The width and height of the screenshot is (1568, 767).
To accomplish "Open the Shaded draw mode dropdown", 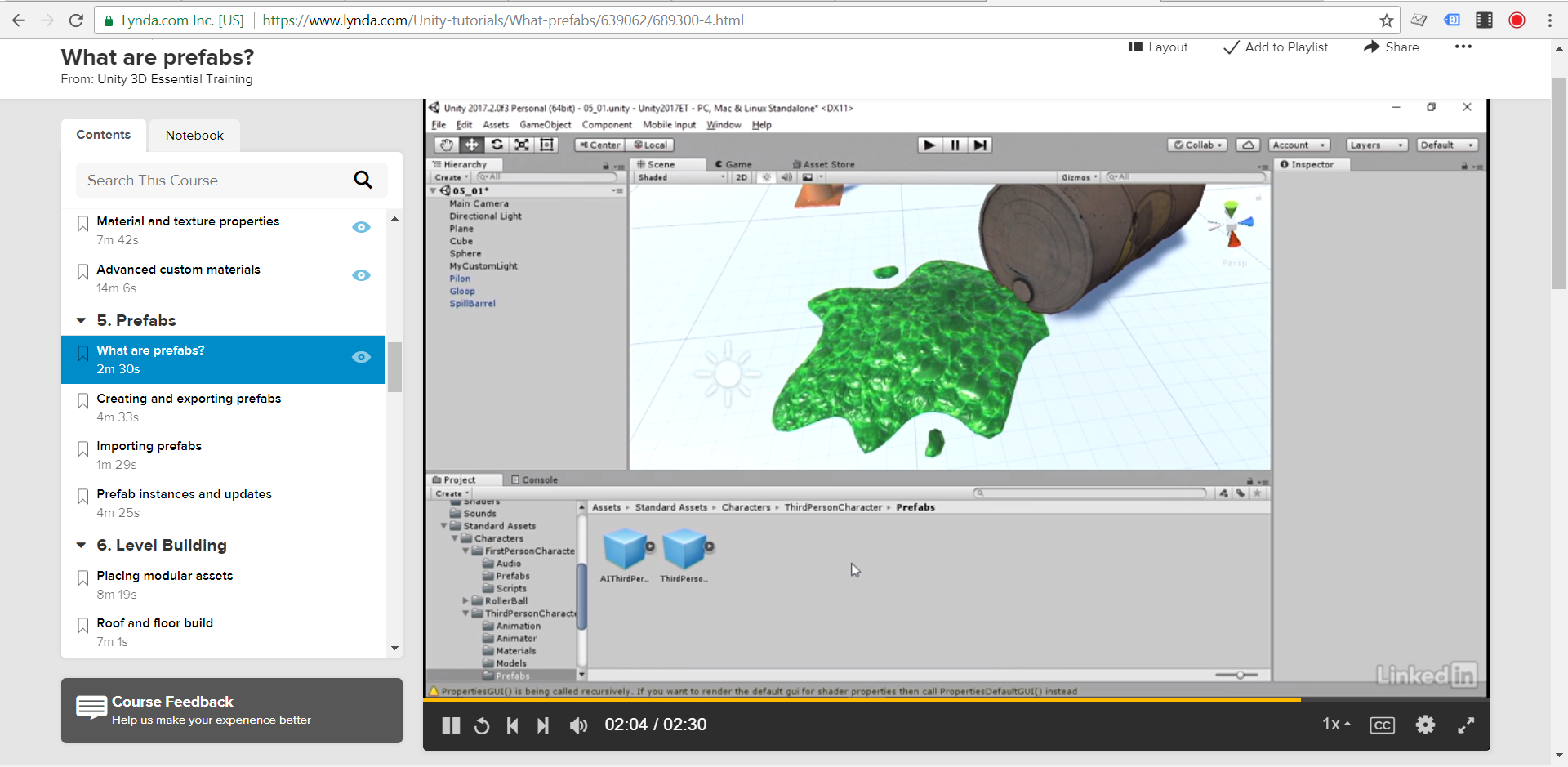I will 681,177.
